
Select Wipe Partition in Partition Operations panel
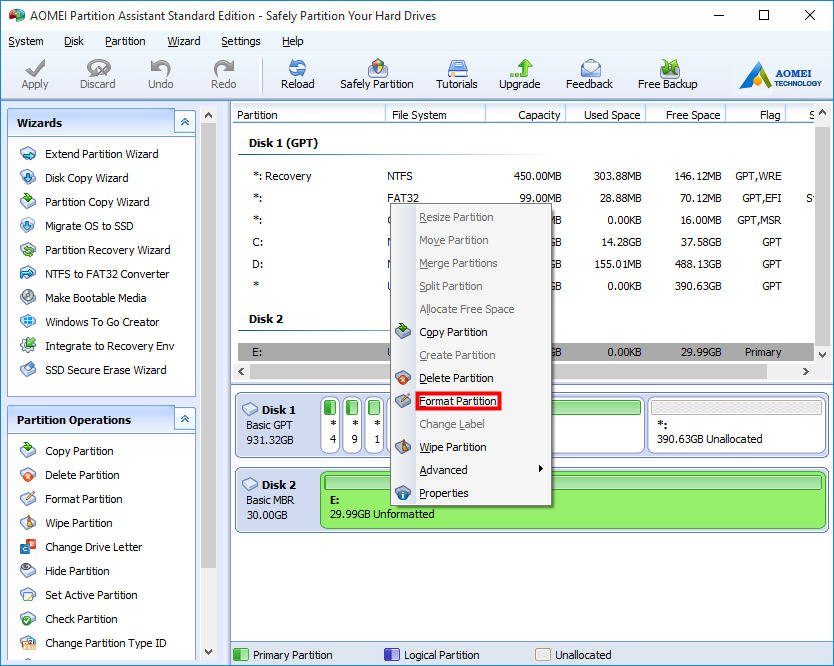point(79,523)
